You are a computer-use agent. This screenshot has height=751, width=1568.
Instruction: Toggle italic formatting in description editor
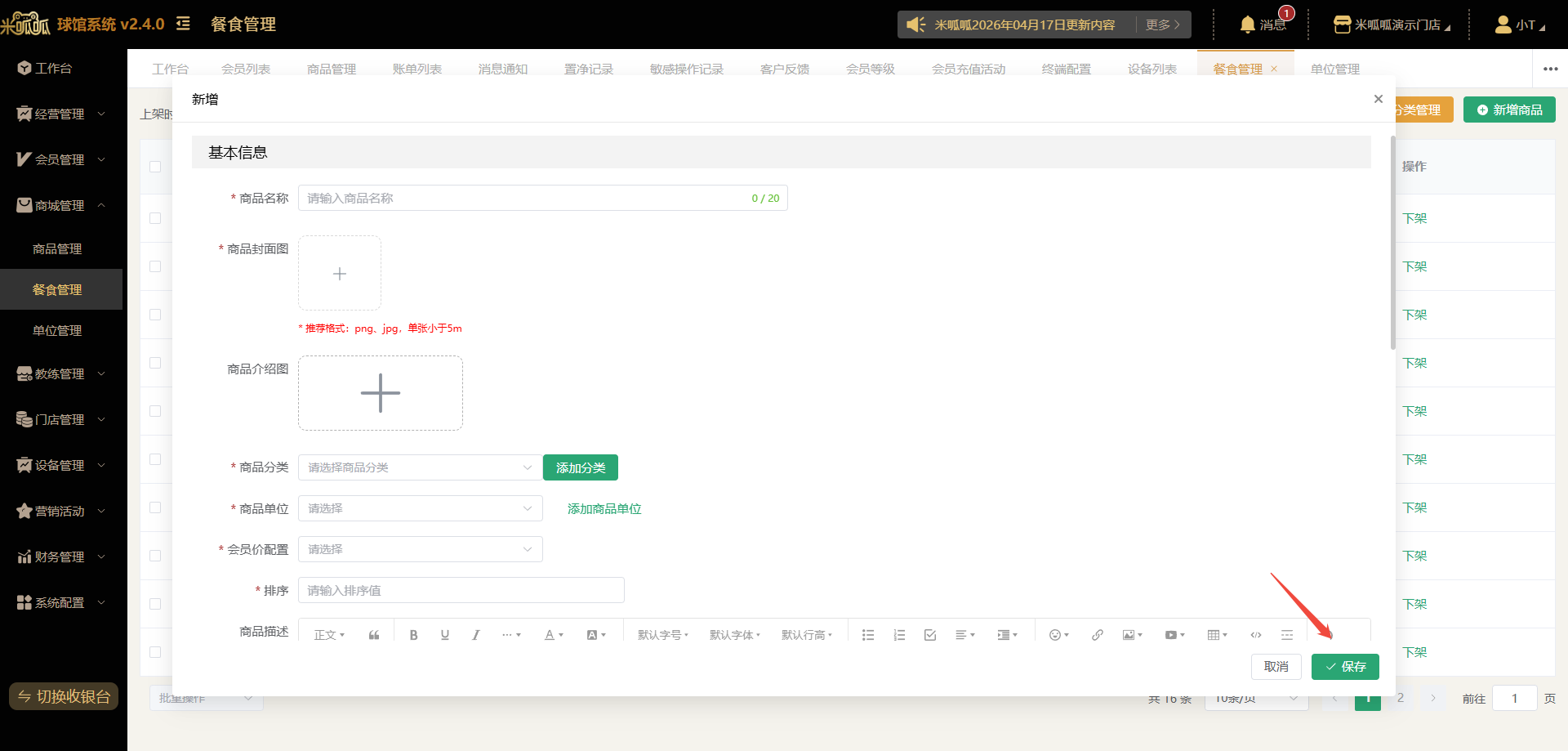pyautogui.click(x=476, y=635)
